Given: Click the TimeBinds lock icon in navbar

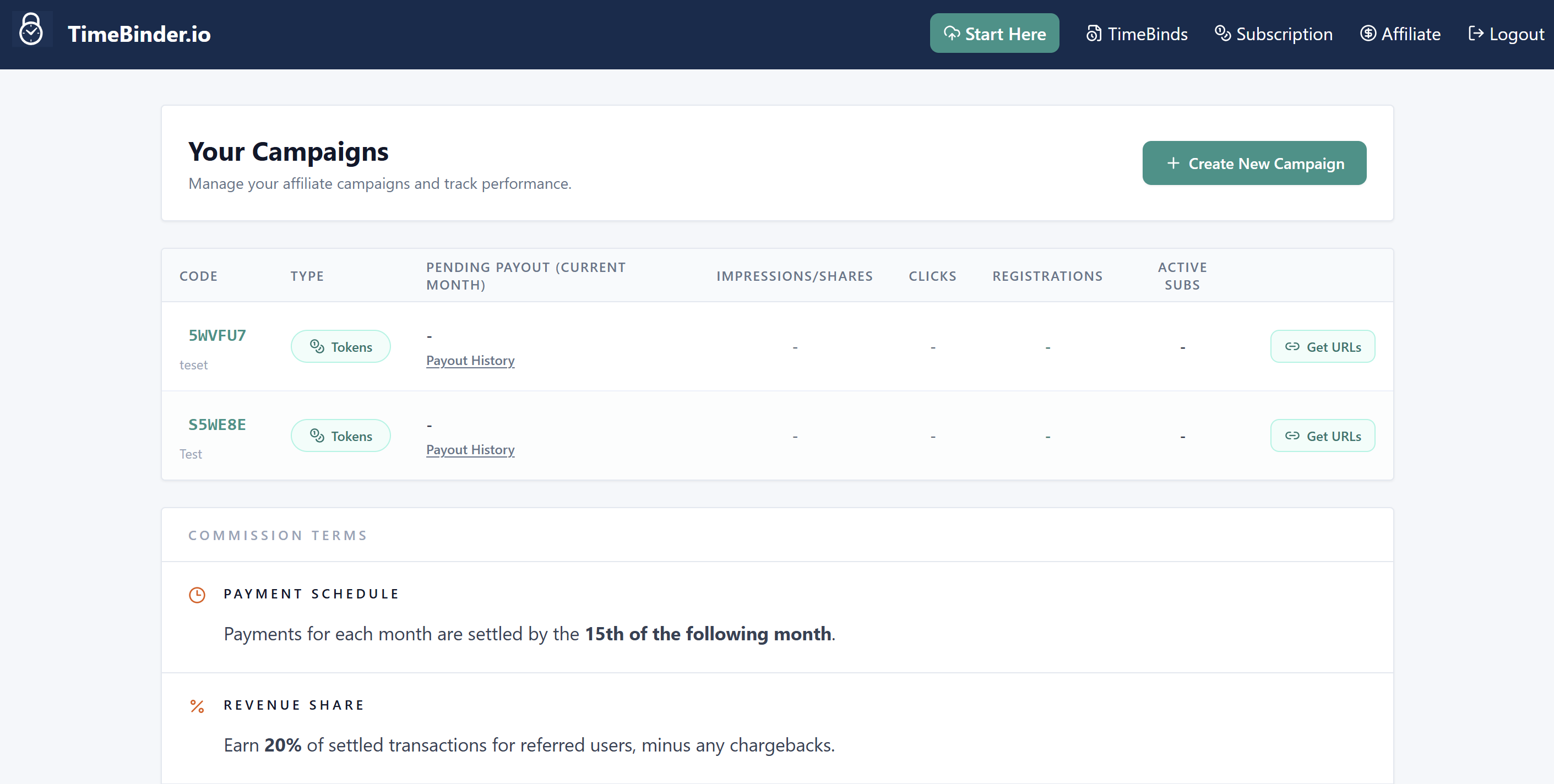Looking at the screenshot, I should 1093,34.
